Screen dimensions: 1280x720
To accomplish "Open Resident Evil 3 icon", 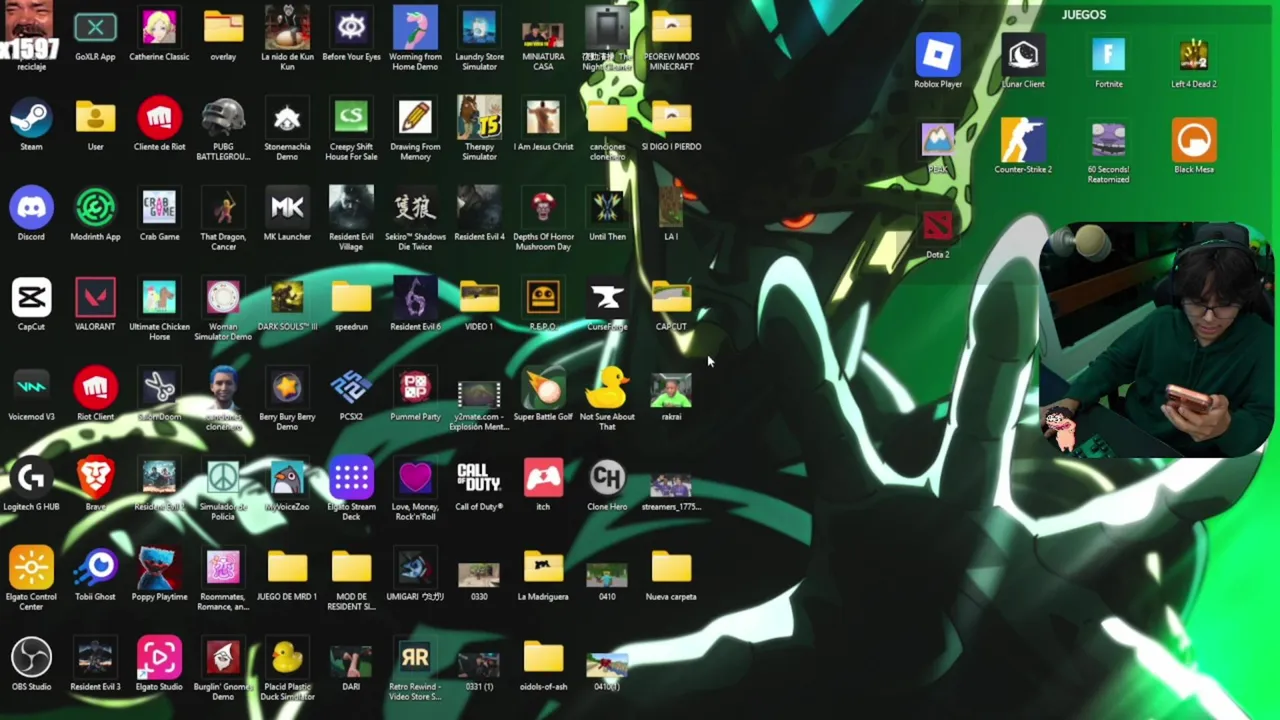I will (x=95, y=658).
